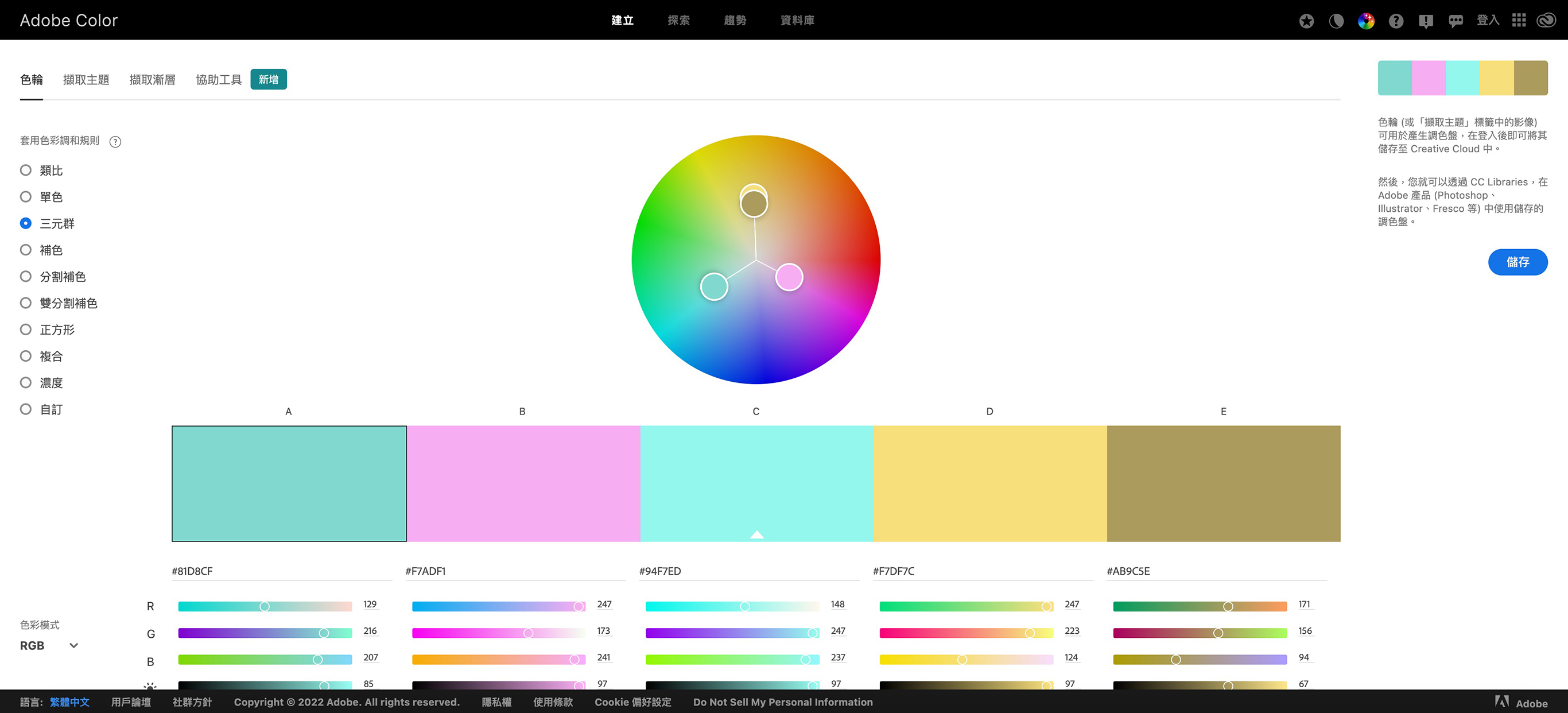
Task: Open the 探索 menu in top navigation
Action: [678, 20]
